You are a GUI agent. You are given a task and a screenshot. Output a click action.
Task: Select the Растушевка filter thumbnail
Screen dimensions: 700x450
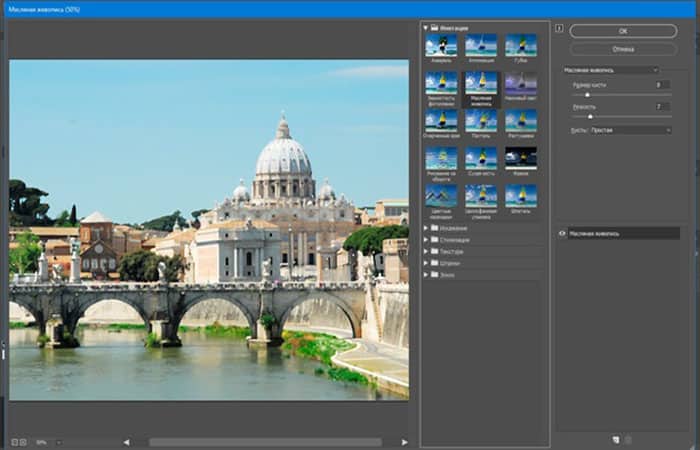[521, 121]
